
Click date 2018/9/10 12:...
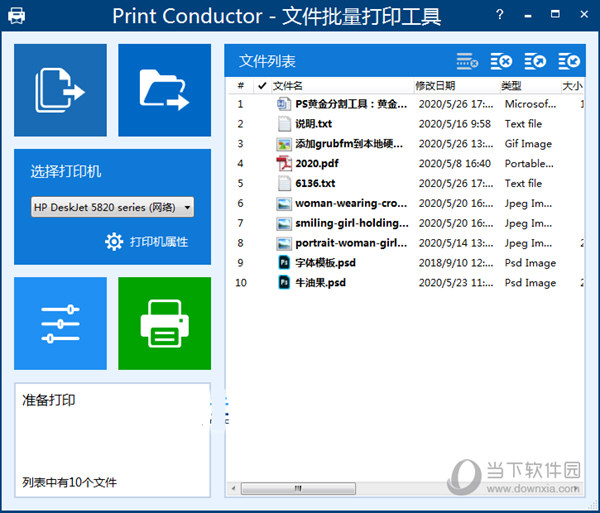pyautogui.click(x=456, y=263)
